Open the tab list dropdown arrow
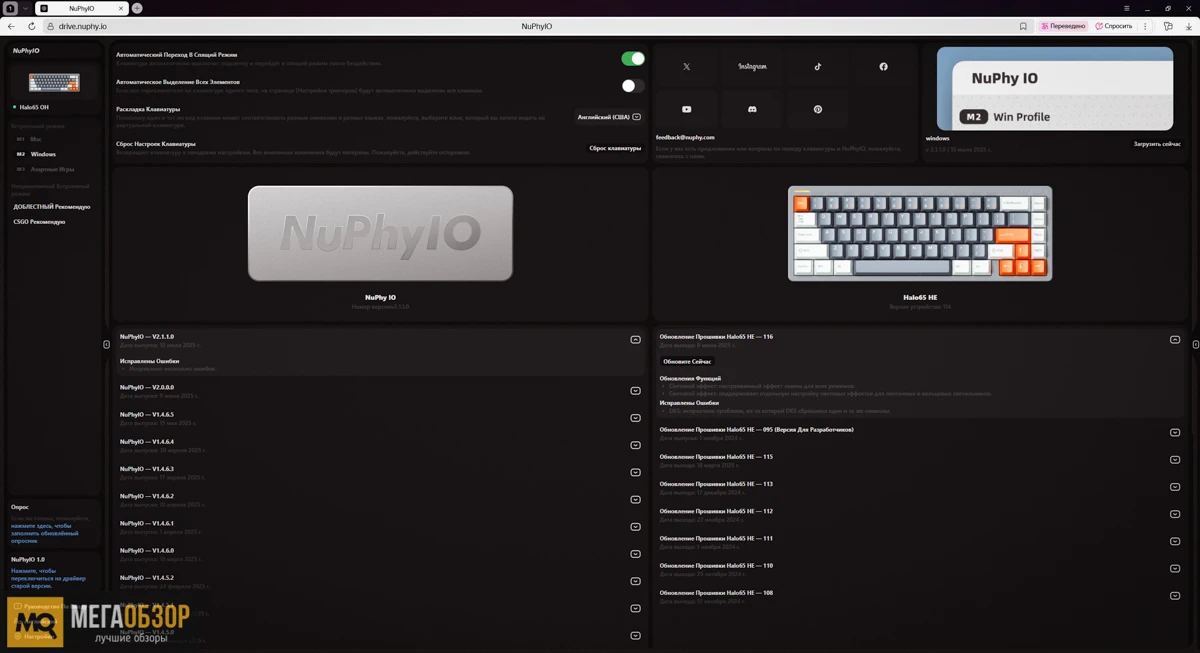The image size is (1200, 653). click(25, 8)
